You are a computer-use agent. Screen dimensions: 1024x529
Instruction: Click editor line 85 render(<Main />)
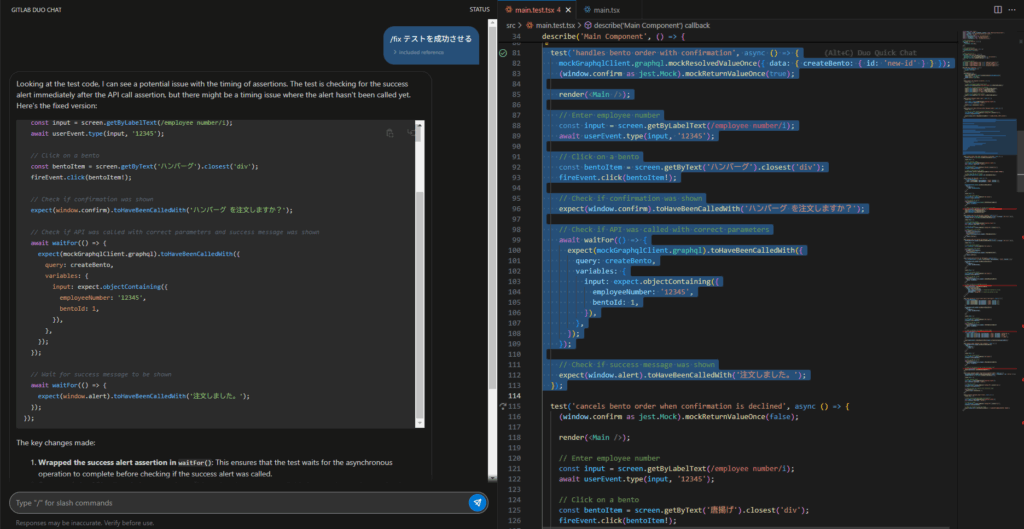click(595, 94)
